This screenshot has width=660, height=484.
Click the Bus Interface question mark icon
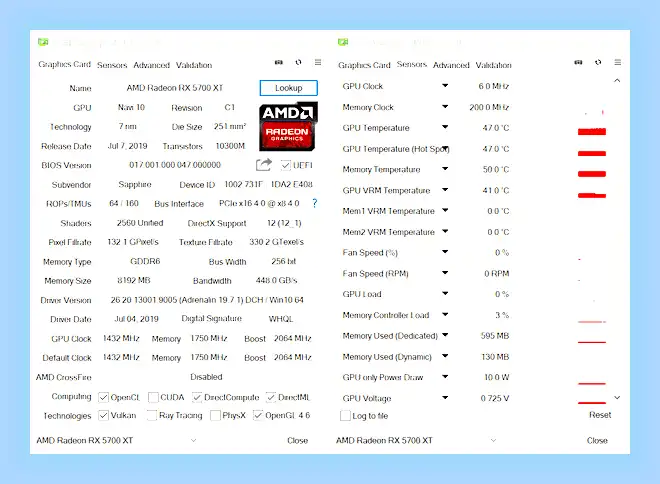pyautogui.click(x=314, y=203)
